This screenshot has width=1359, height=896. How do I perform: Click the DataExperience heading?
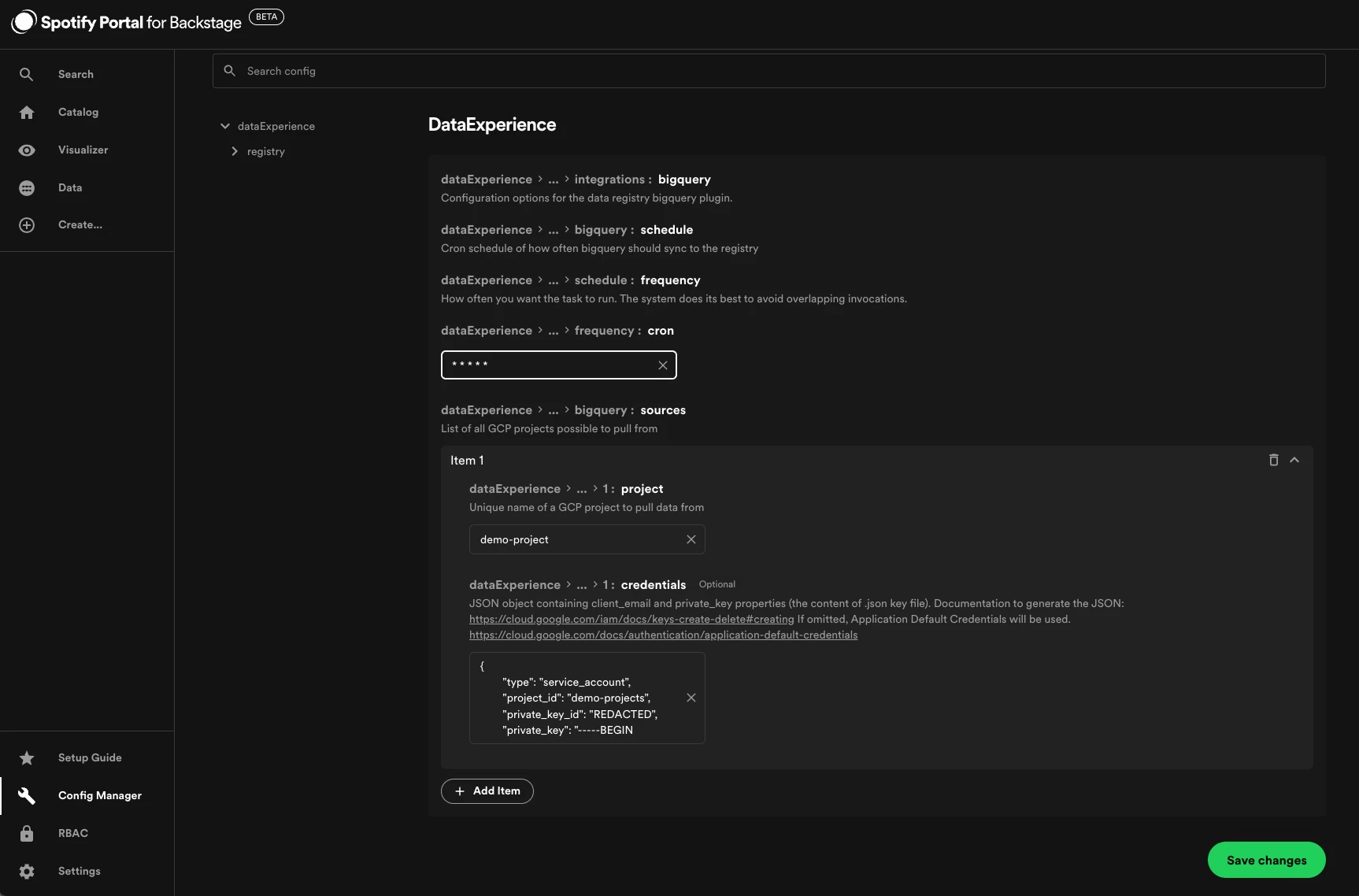[x=492, y=124]
